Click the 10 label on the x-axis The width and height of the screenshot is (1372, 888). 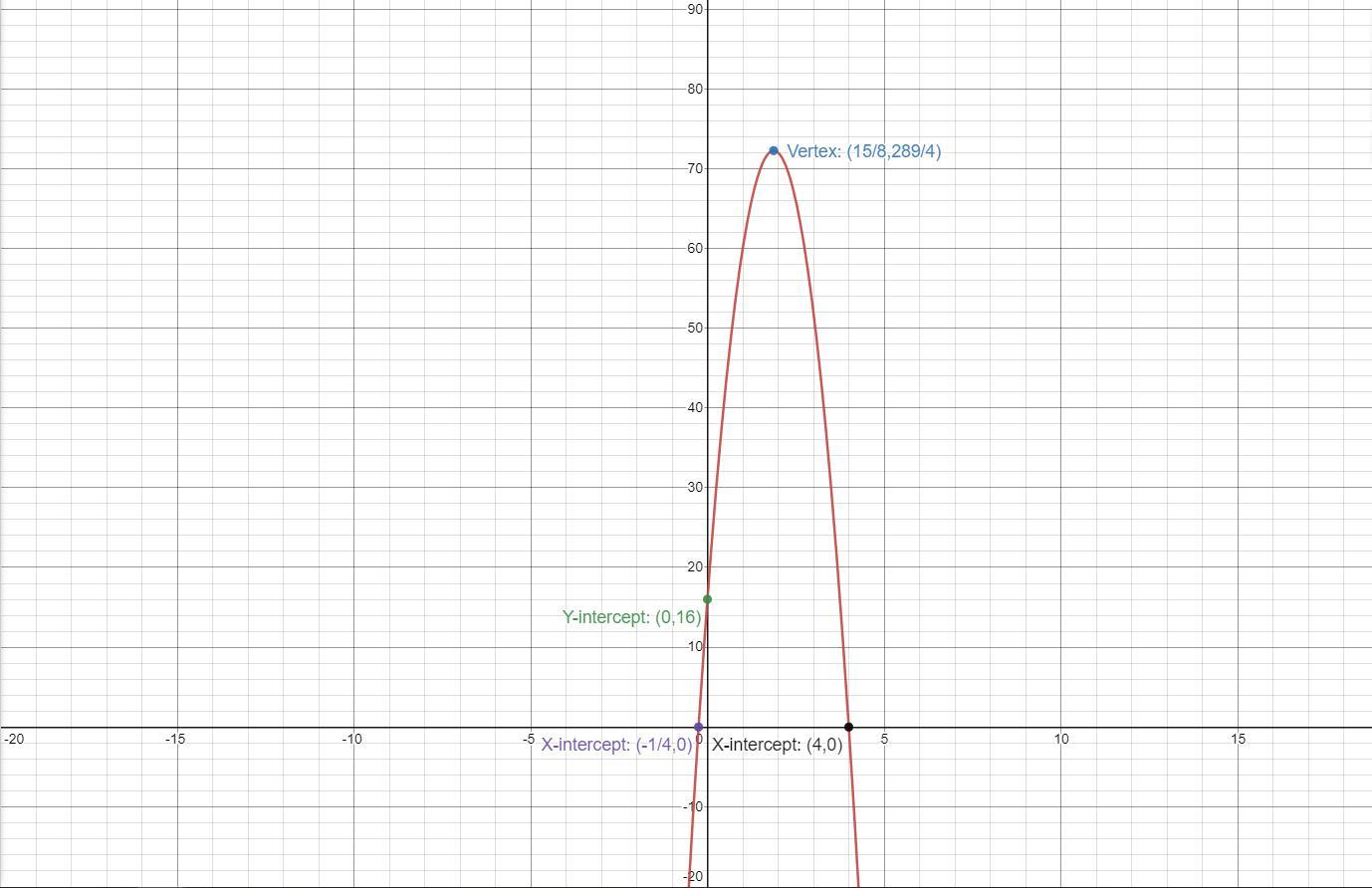coord(1061,739)
